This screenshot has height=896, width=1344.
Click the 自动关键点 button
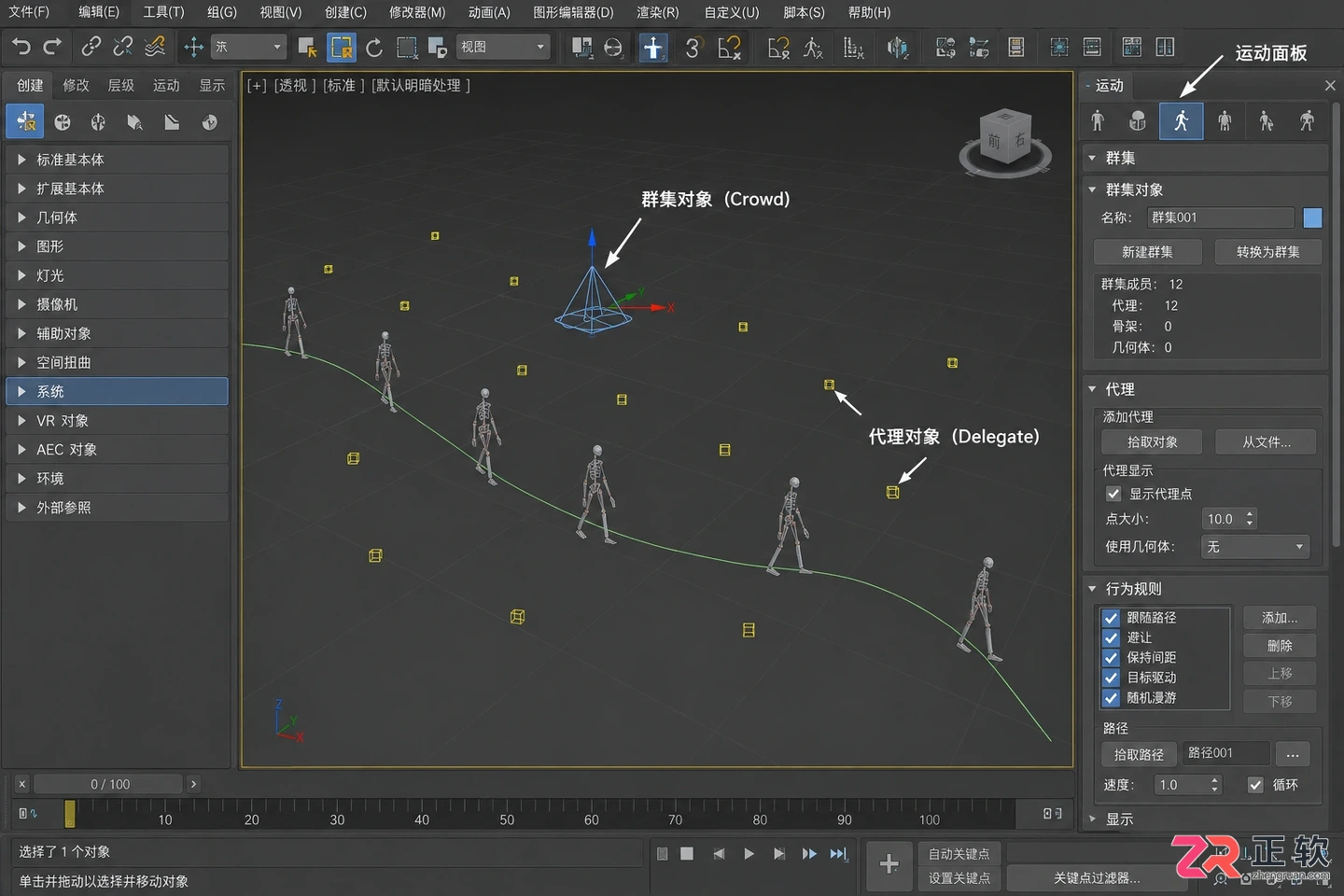[959, 854]
